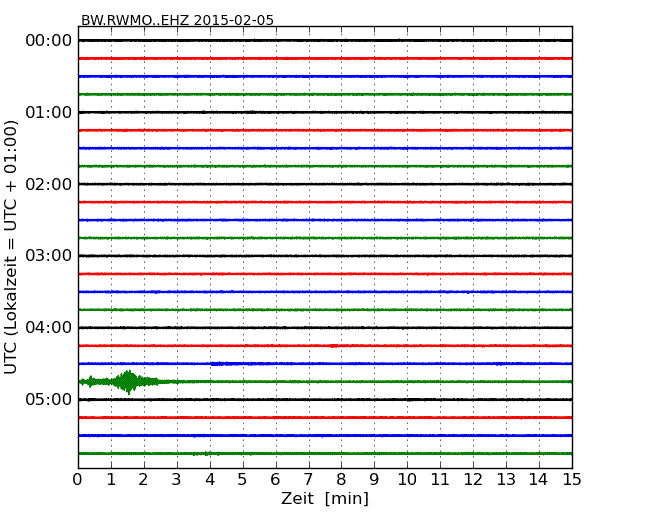
Task: Select the 04:00 y-axis tick label
Action: [49, 328]
